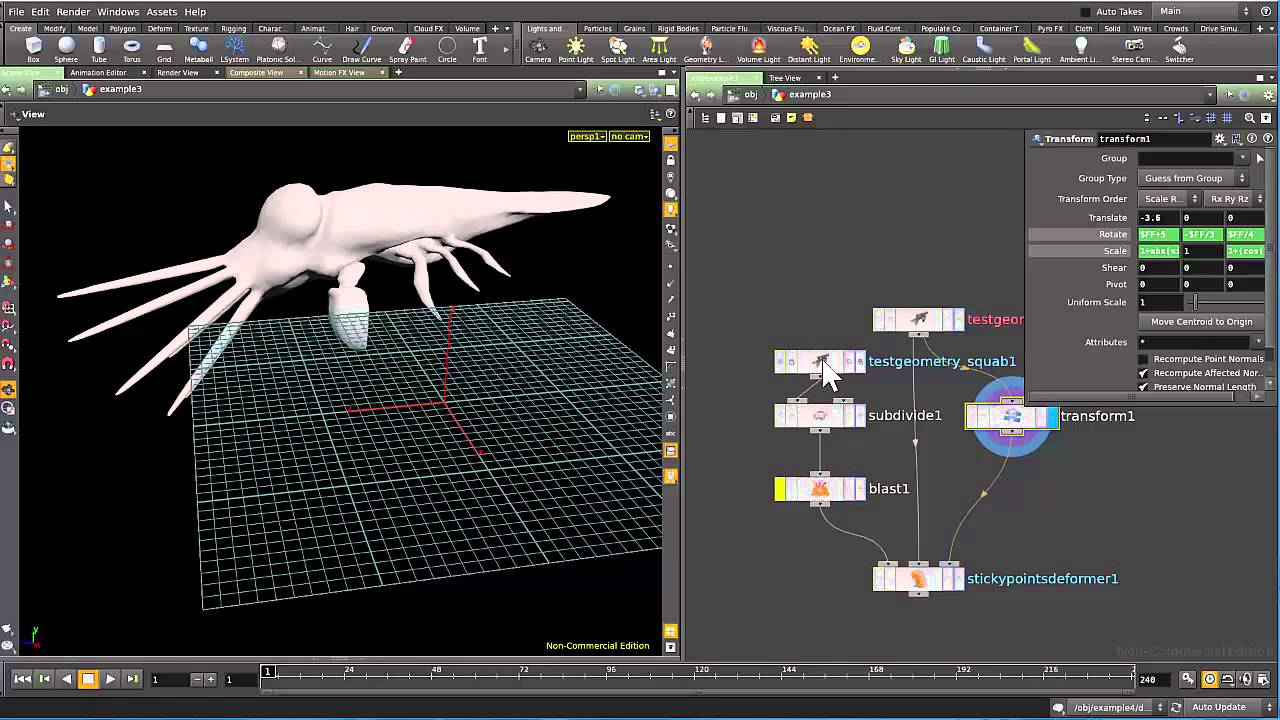Image resolution: width=1280 pixels, height=720 pixels.
Task: Open the persp1 viewport menu
Action: [x=587, y=136]
